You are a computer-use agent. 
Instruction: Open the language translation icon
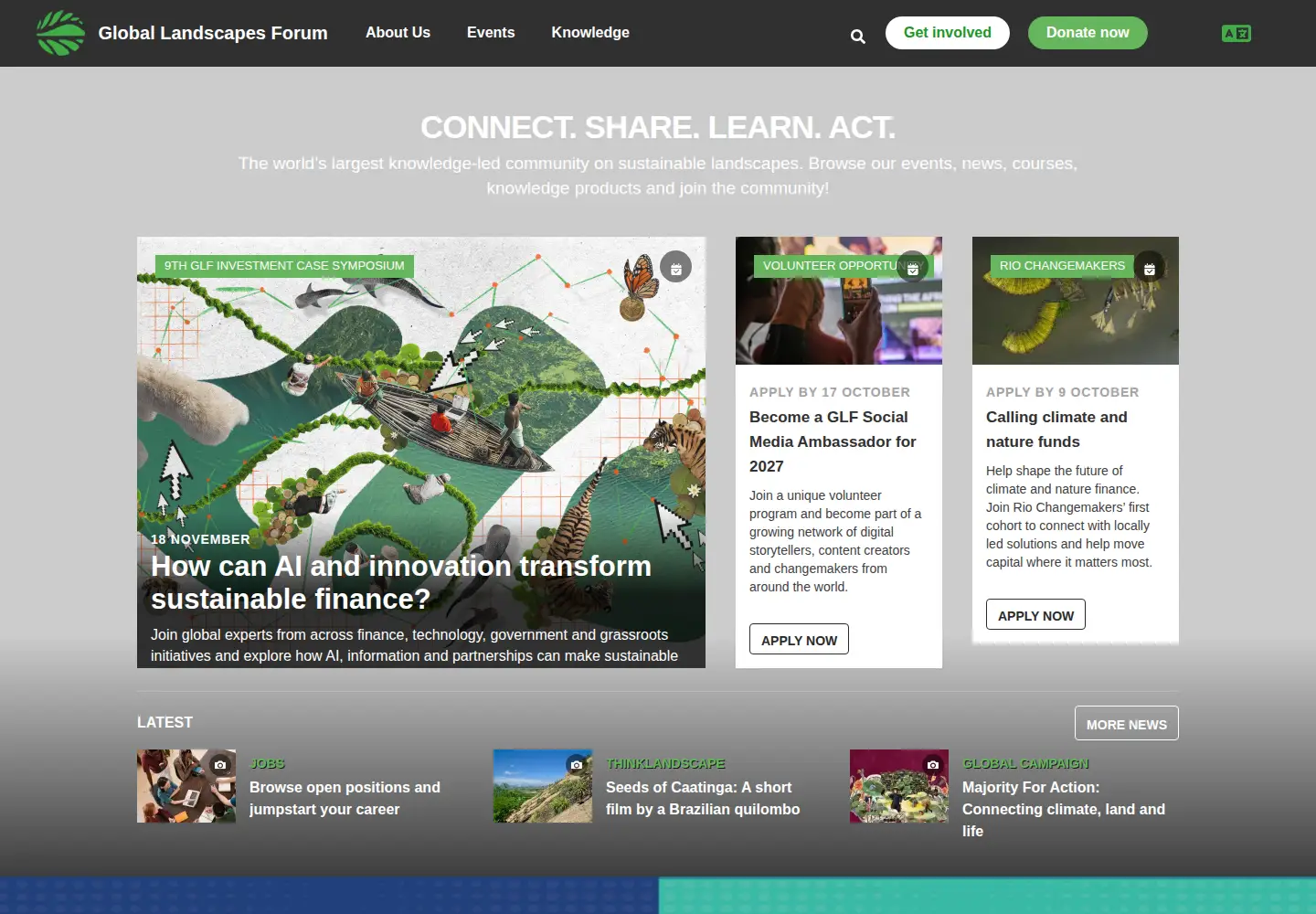point(1236,34)
